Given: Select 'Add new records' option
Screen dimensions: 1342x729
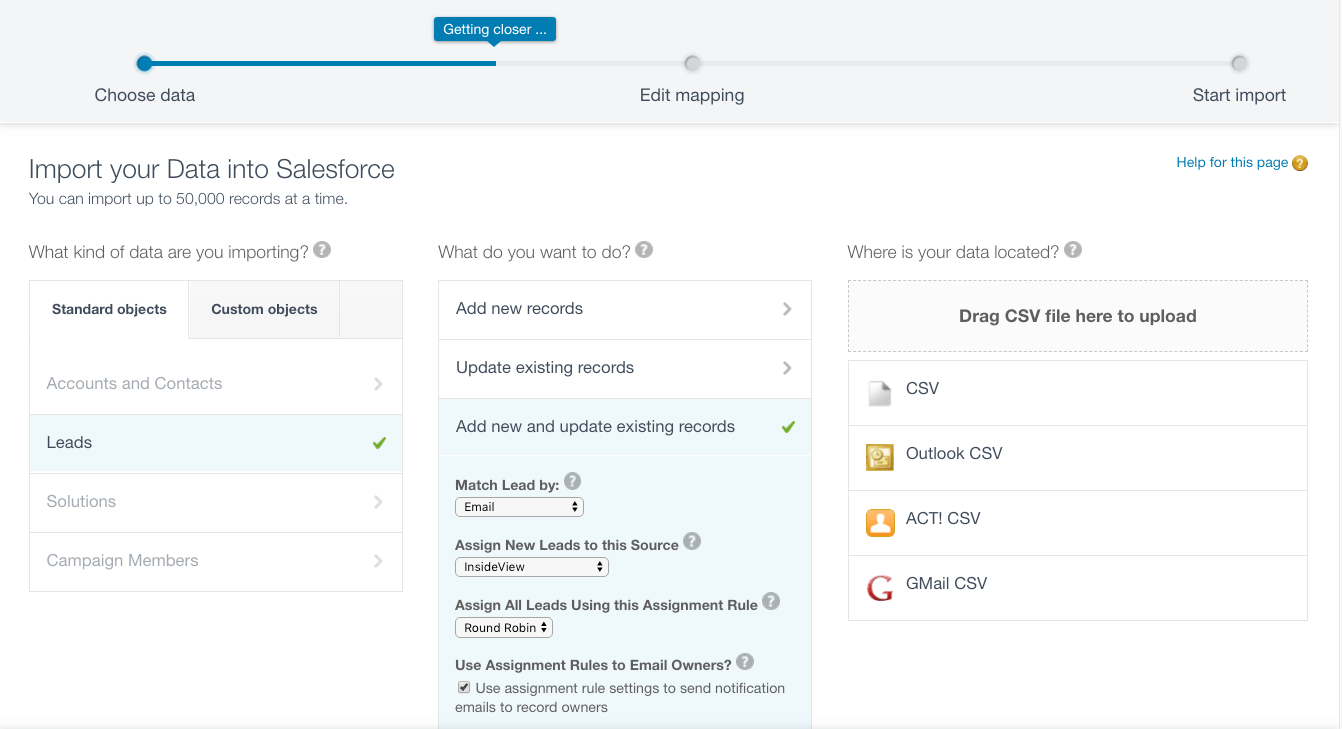Looking at the screenshot, I should click(625, 310).
